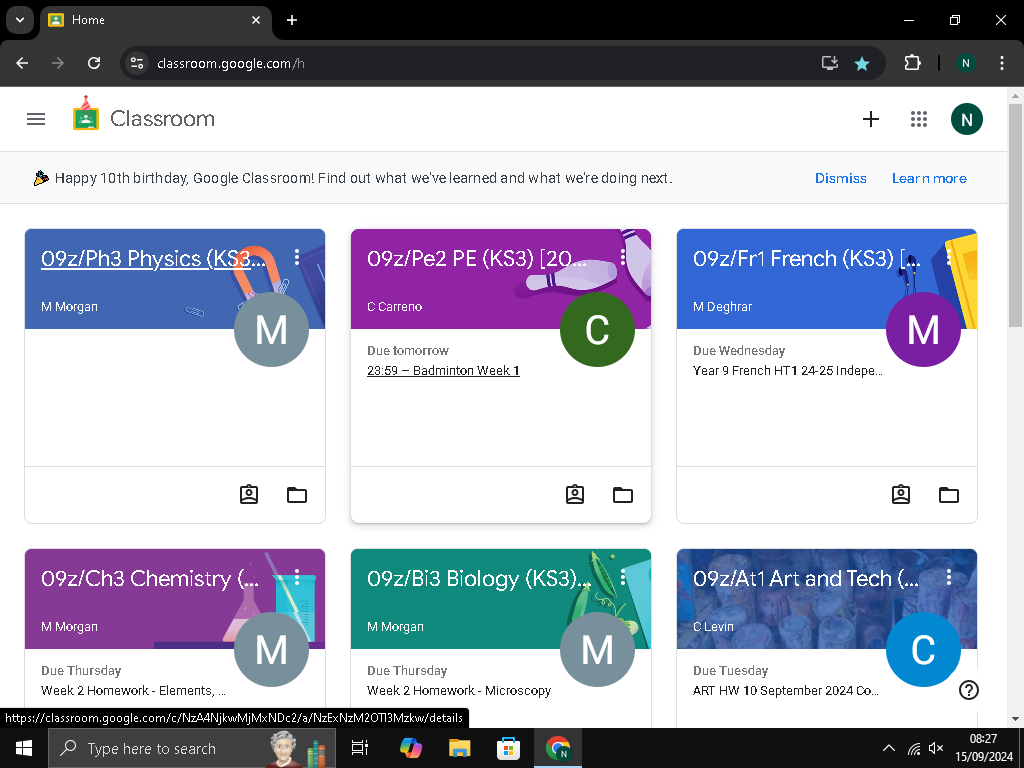
Task: Click M Deghrar's avatar on the French card
Action: [x=923, y=329]
